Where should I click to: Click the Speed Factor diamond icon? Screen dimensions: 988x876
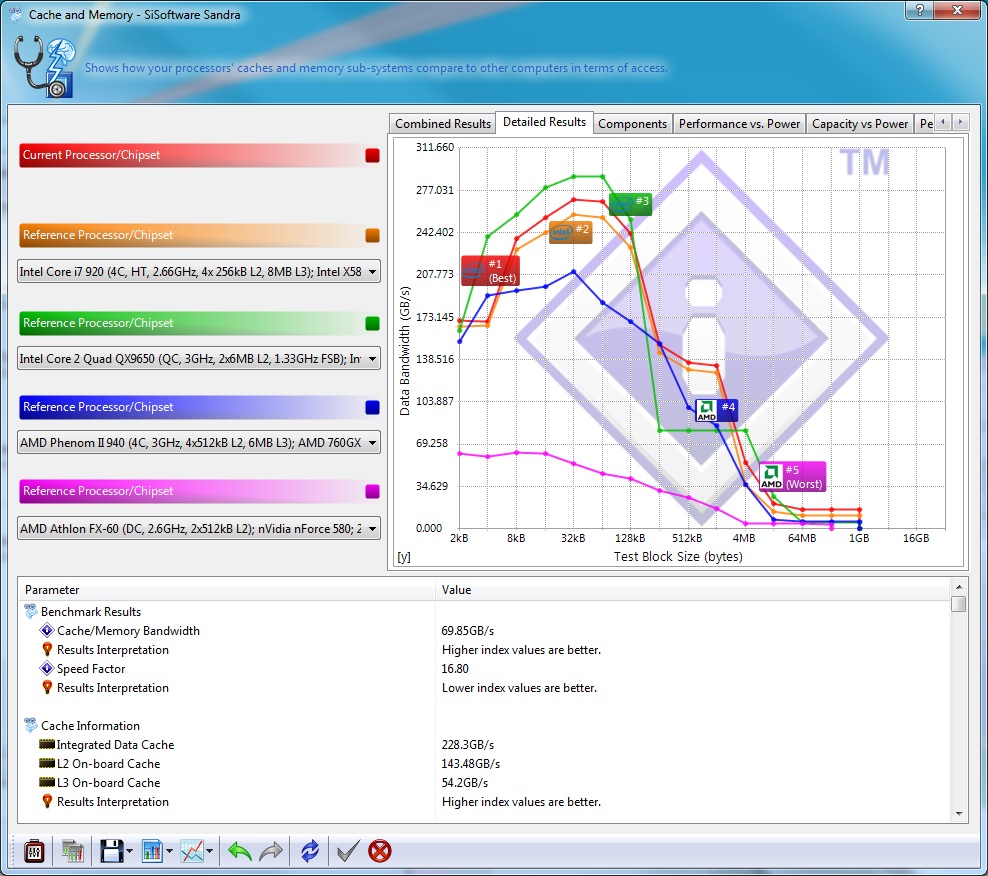tap(47, 668)
